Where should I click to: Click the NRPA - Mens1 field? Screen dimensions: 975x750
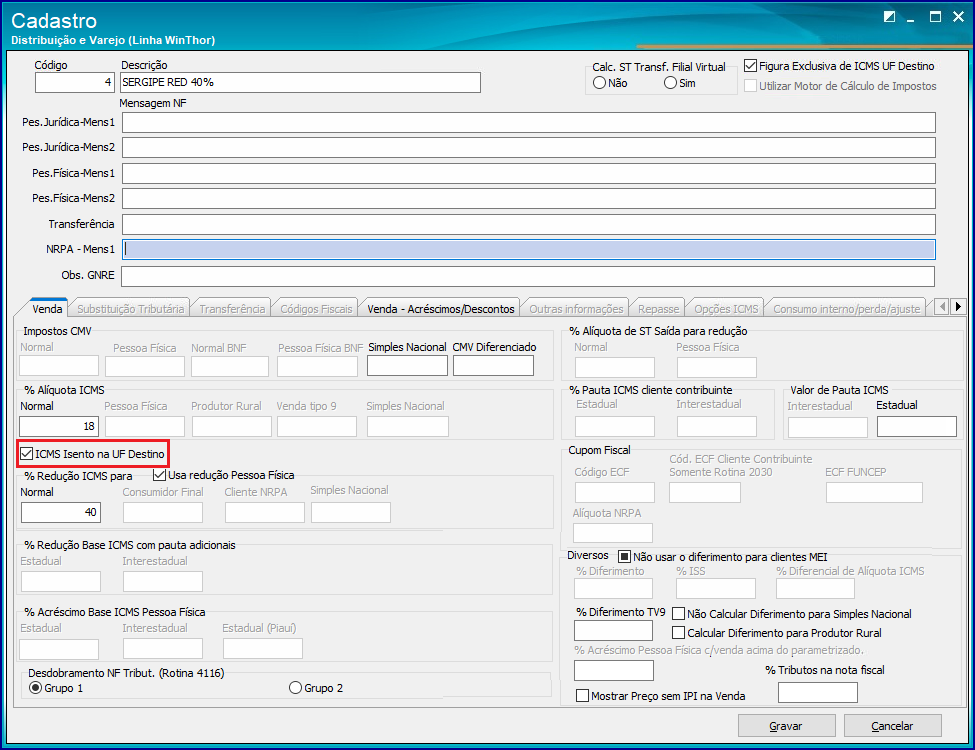[x=529, y=249]
